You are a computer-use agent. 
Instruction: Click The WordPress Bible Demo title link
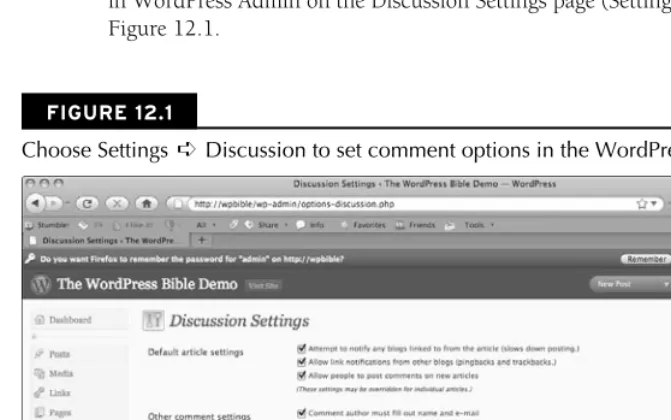click(x=147, y=284)
